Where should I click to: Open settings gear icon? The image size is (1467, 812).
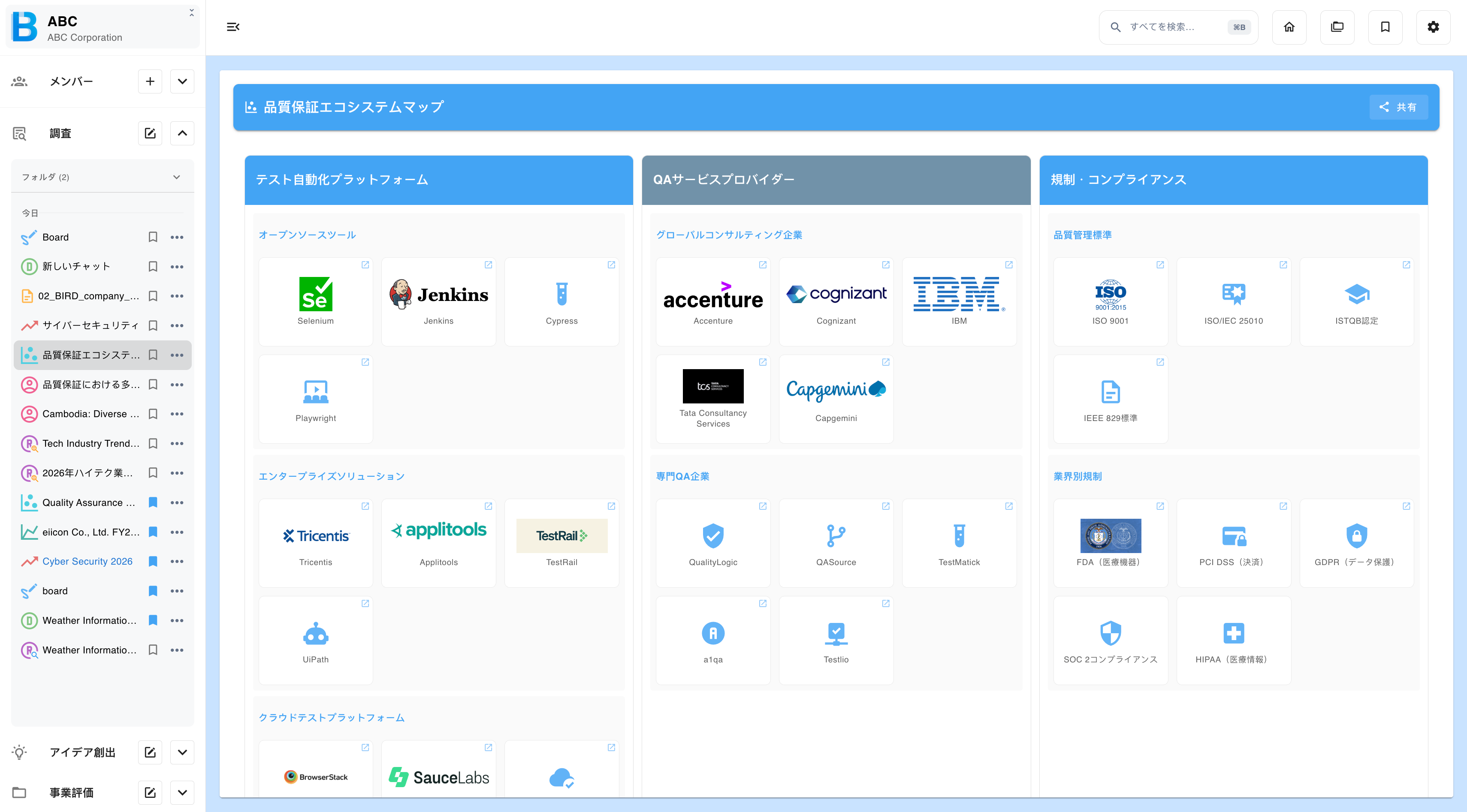1433,27
